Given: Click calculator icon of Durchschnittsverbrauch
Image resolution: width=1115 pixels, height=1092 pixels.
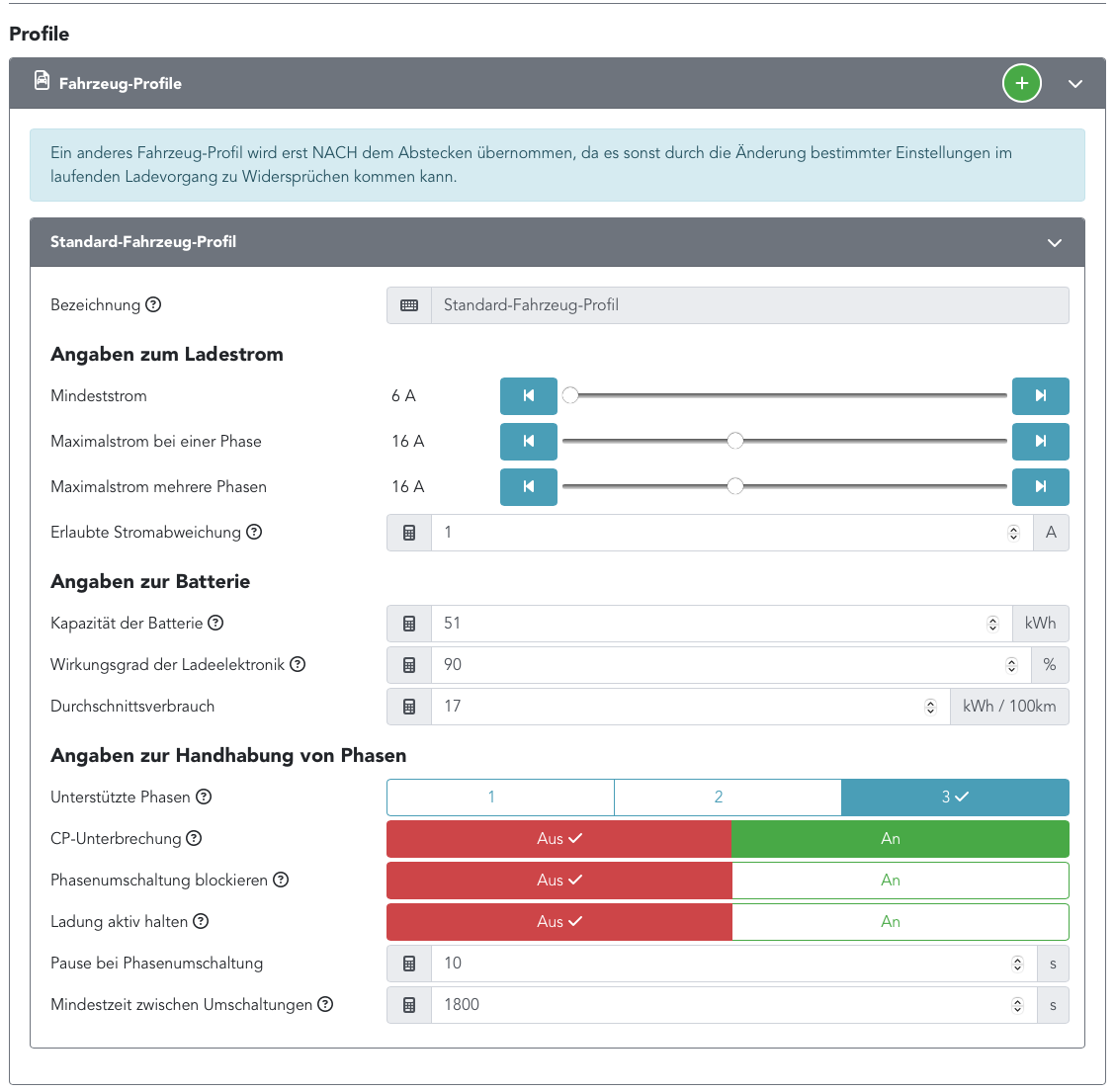Looking at the screenshot, I should (x=409, y=707).
